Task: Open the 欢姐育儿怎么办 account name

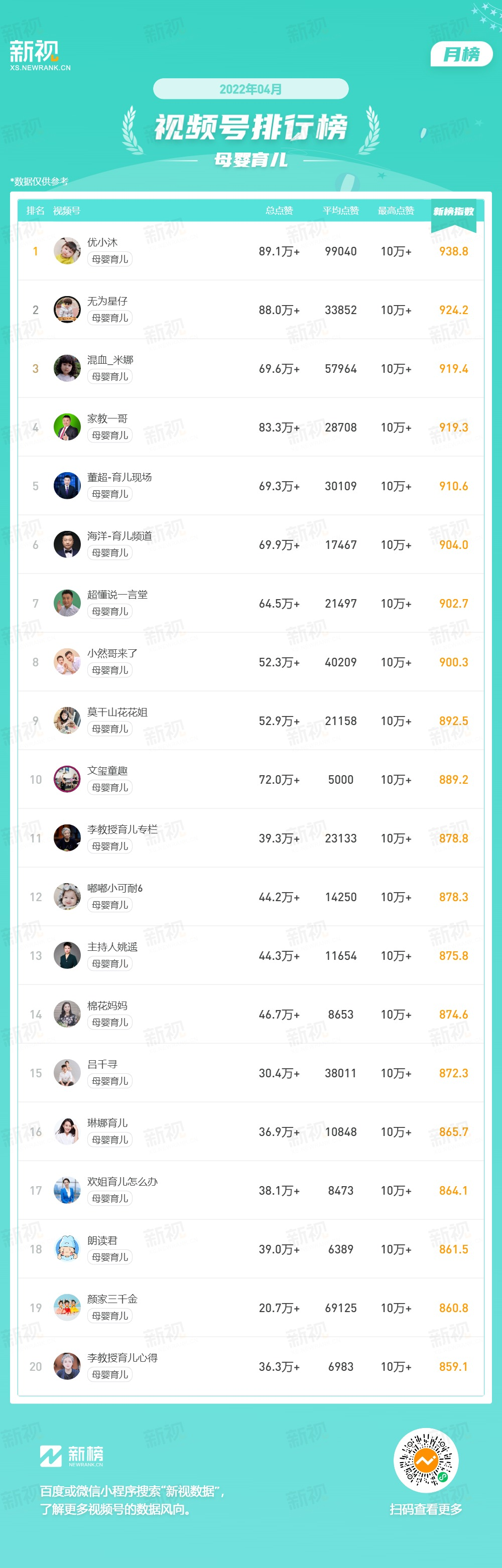Action: tap(122, 1182)
